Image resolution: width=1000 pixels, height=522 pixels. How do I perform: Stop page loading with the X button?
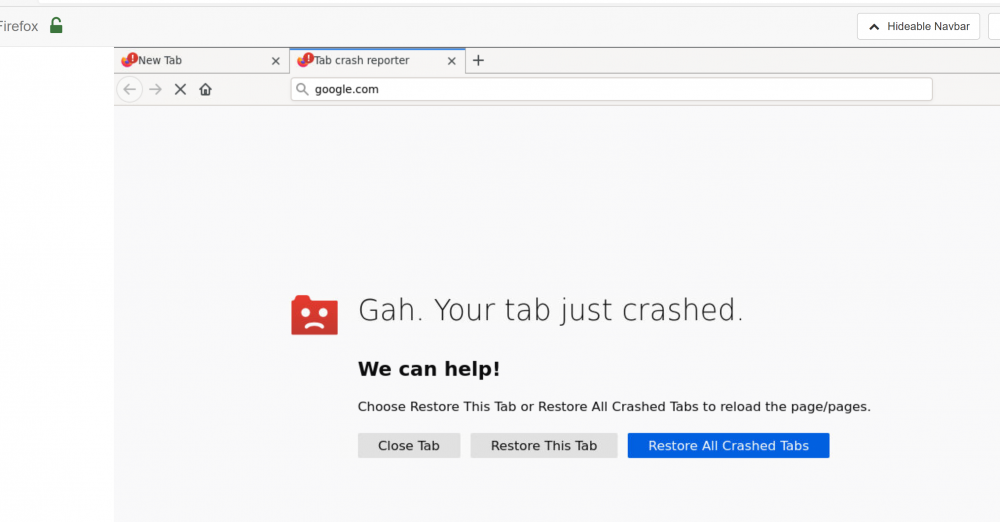pos(180,89)
